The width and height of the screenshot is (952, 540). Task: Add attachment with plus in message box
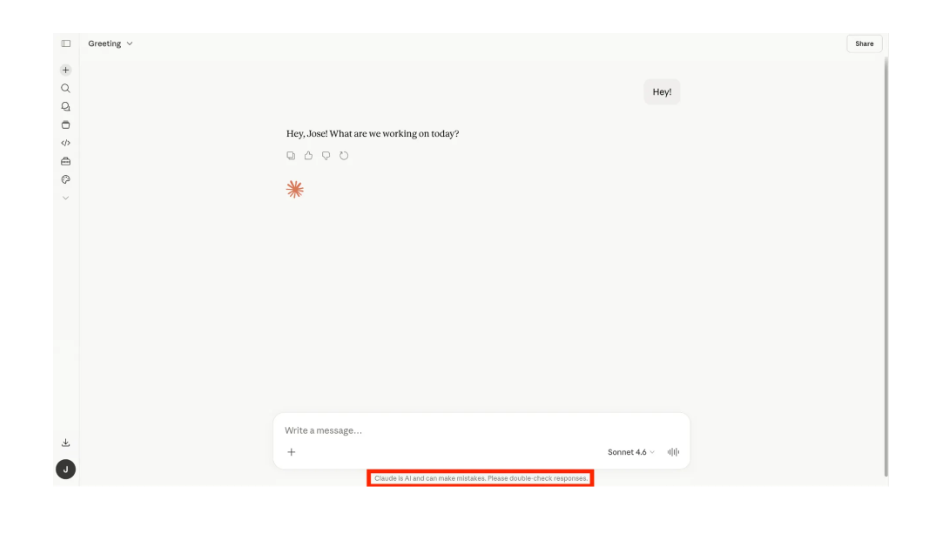point(291,452)
